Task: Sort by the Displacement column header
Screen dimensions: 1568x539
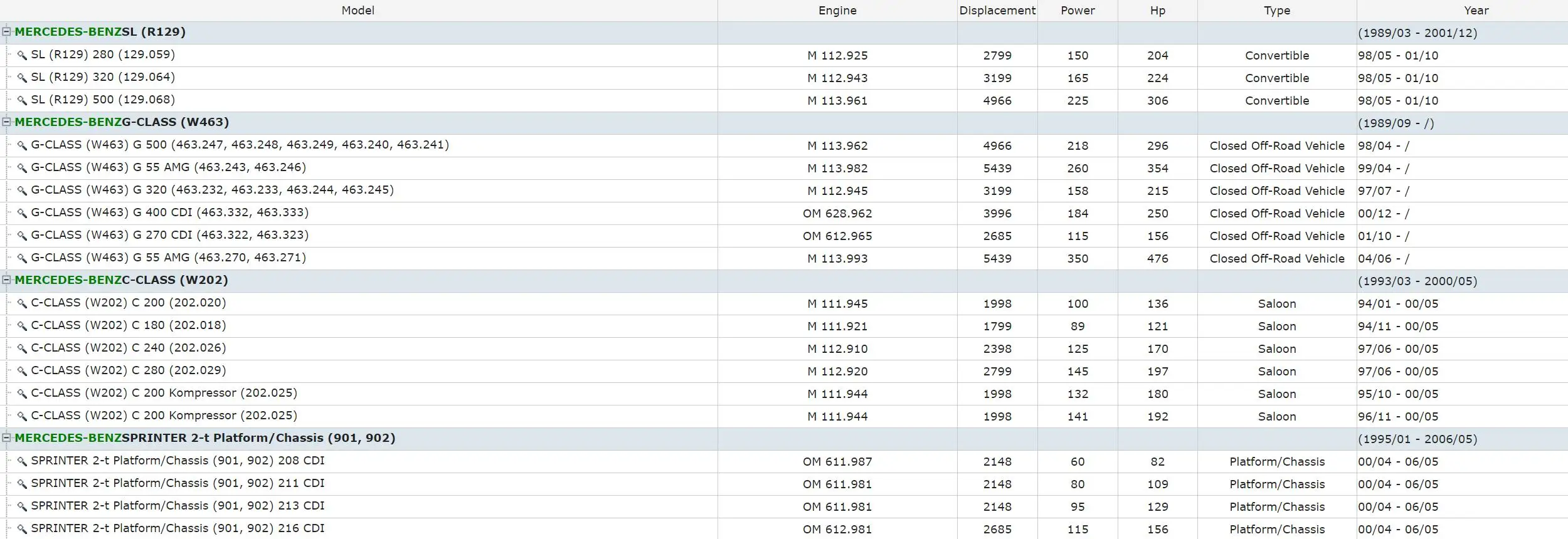Action: [x=997, y=11]
